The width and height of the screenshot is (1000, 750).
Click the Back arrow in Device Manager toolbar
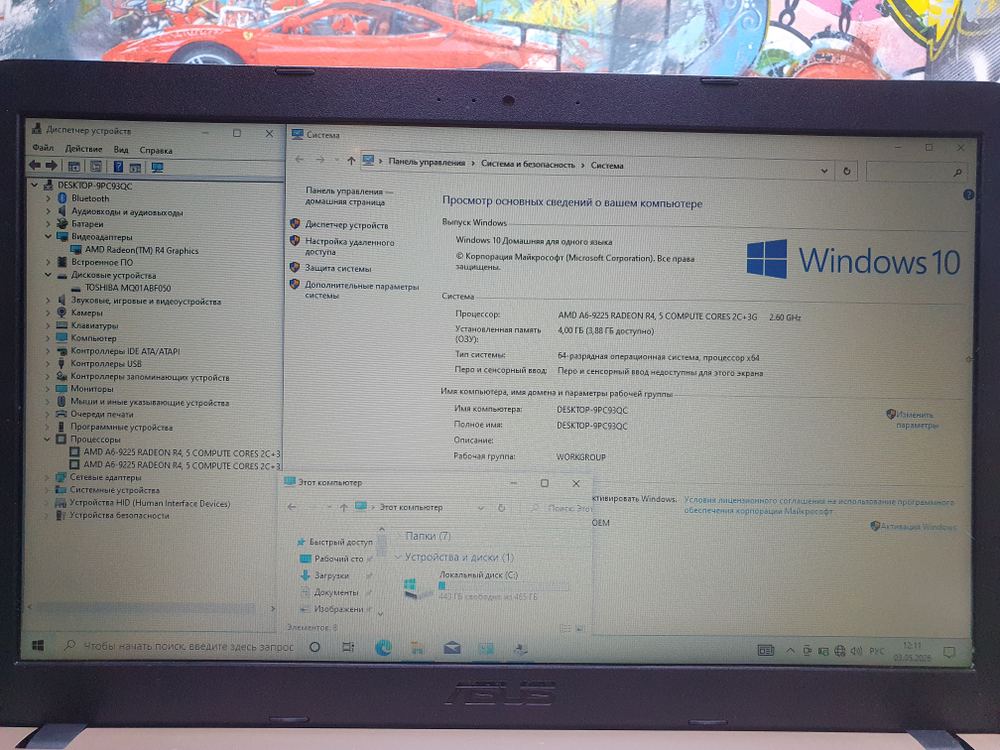[35, 166]
